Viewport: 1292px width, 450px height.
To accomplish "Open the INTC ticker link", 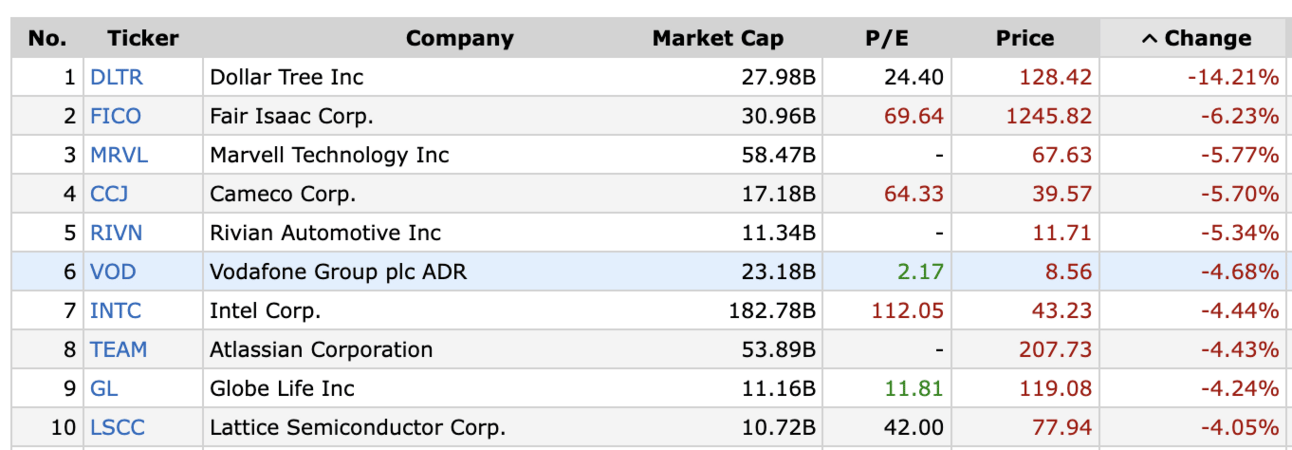I will coord(115,311).
